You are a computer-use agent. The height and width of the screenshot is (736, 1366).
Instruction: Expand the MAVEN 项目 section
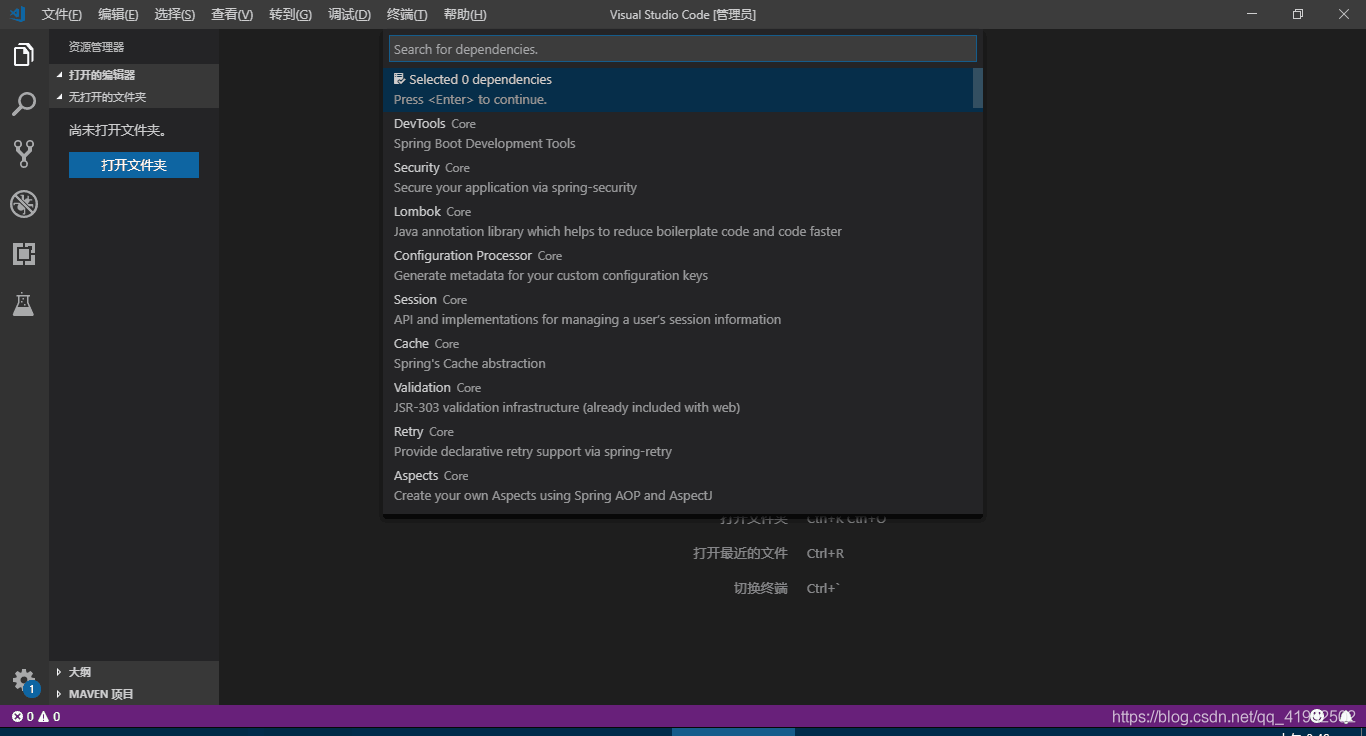point(134,694)
